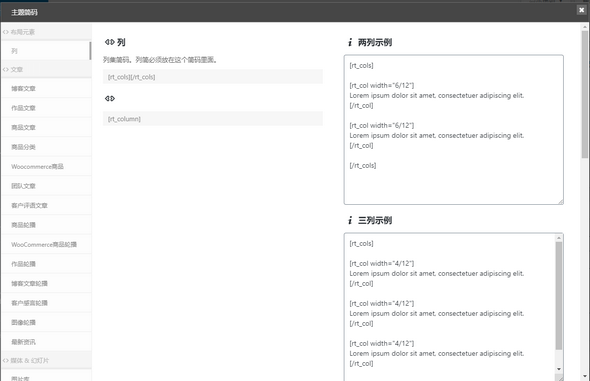This screenshot has width=590, height=381.
Task: Choose WooCommerce商品轮播 from sidebar list
Action: (x=46, y=244)
